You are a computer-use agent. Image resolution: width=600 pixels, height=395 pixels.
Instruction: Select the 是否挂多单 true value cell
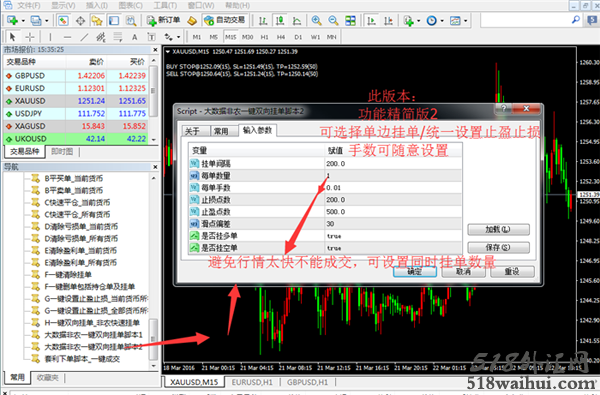tap(393, 236)
